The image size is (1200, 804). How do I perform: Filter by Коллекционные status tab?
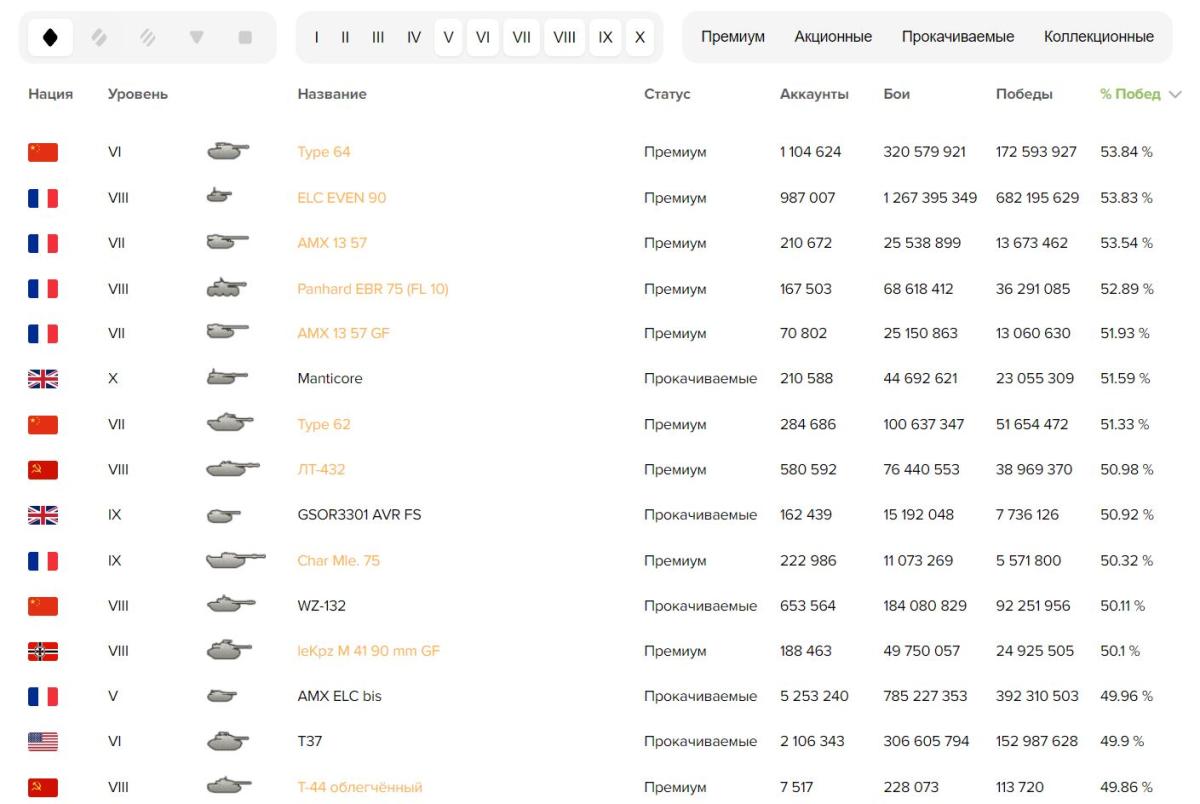click(1099, 37)
